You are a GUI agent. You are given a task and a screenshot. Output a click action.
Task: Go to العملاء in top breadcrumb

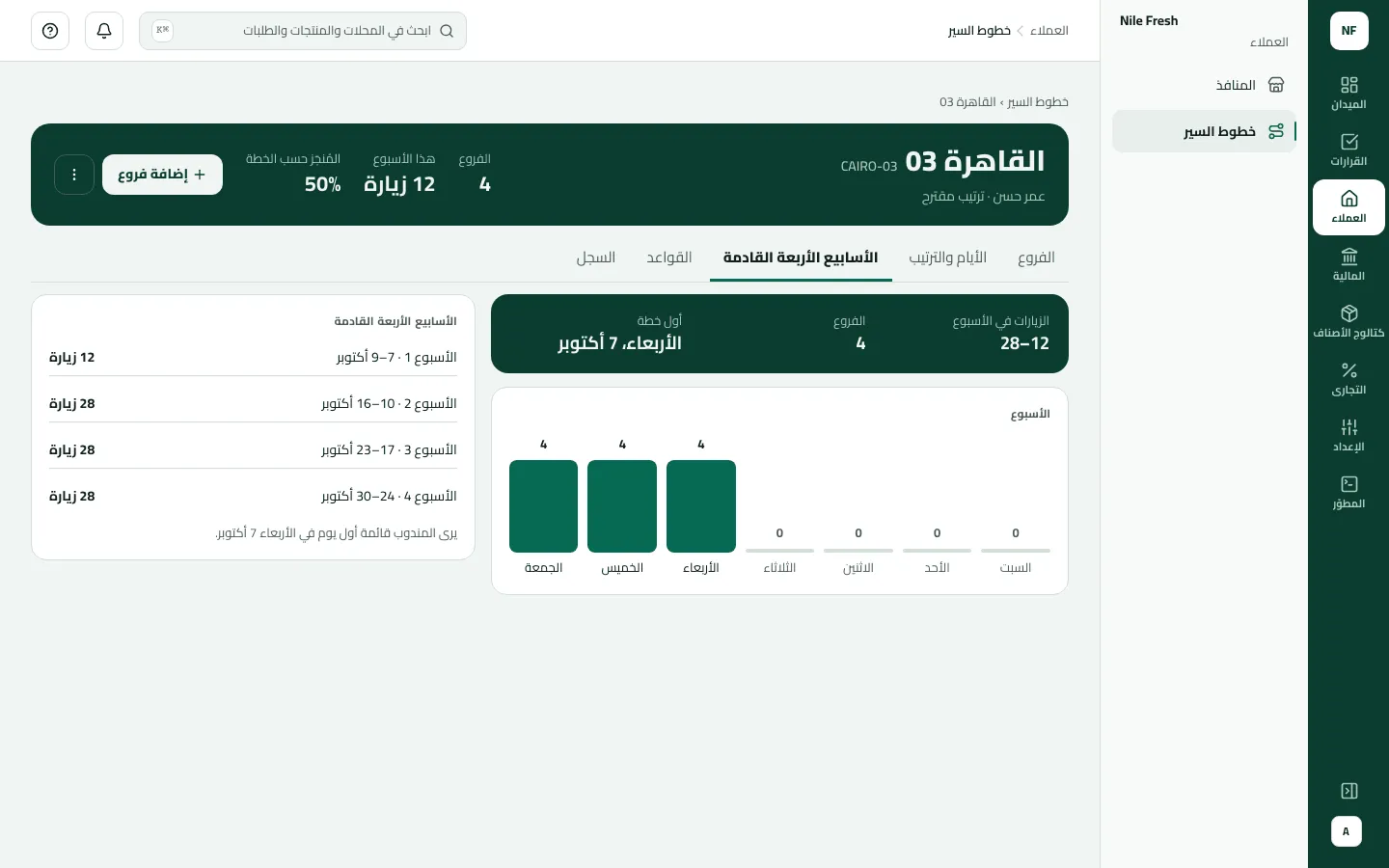coord(1049,31)
